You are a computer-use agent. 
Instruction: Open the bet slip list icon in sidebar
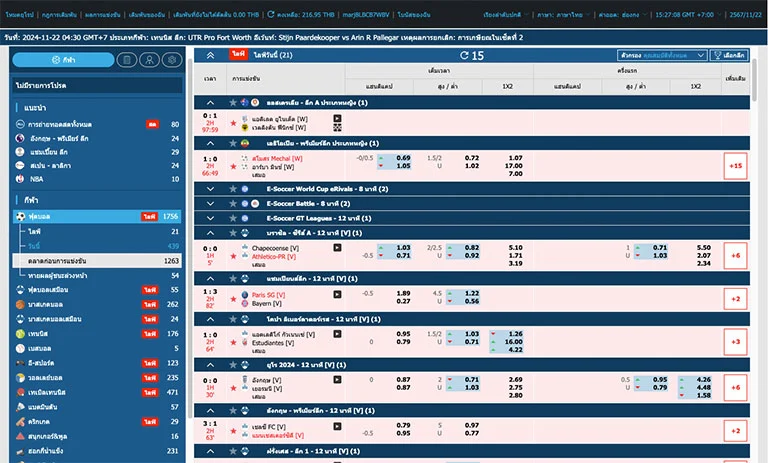125,60
